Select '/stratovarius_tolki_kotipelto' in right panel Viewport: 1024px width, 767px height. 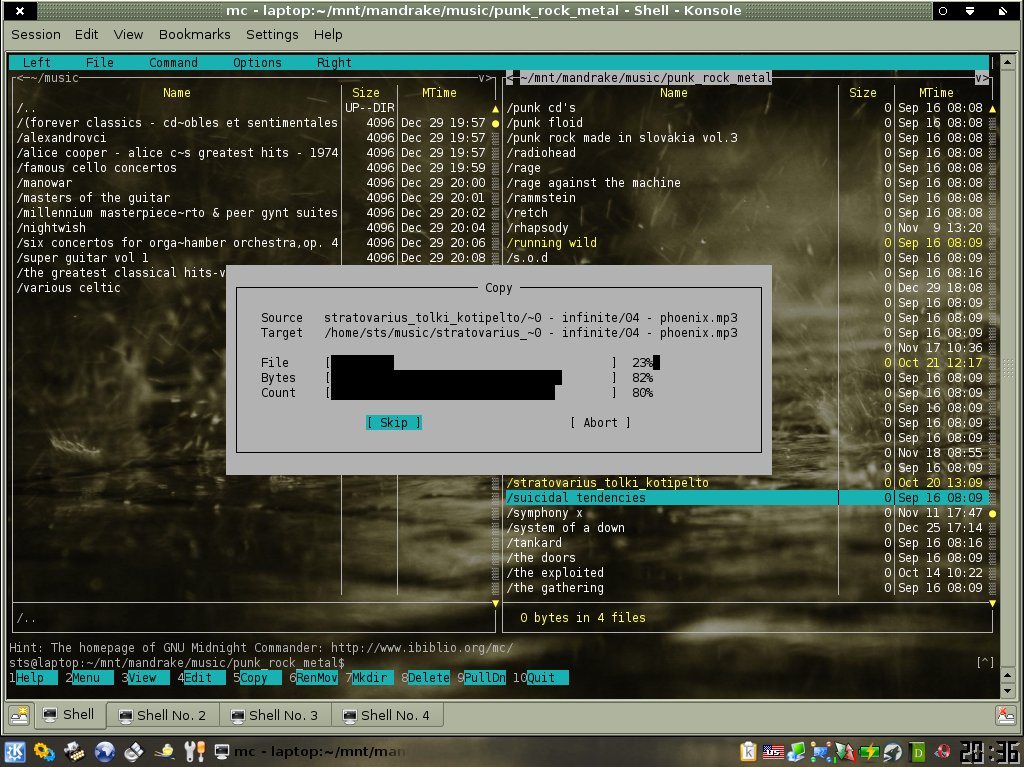point(607,483)
